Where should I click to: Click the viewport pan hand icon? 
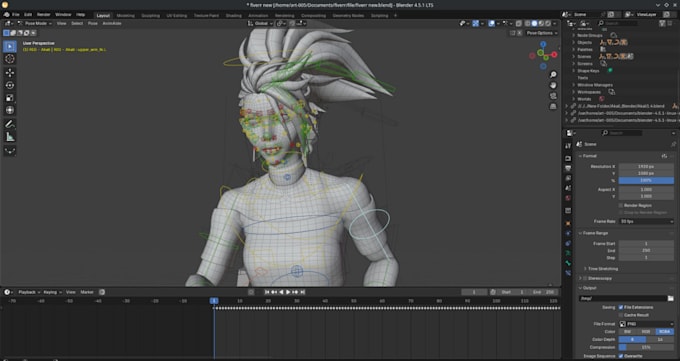[553, 85]
